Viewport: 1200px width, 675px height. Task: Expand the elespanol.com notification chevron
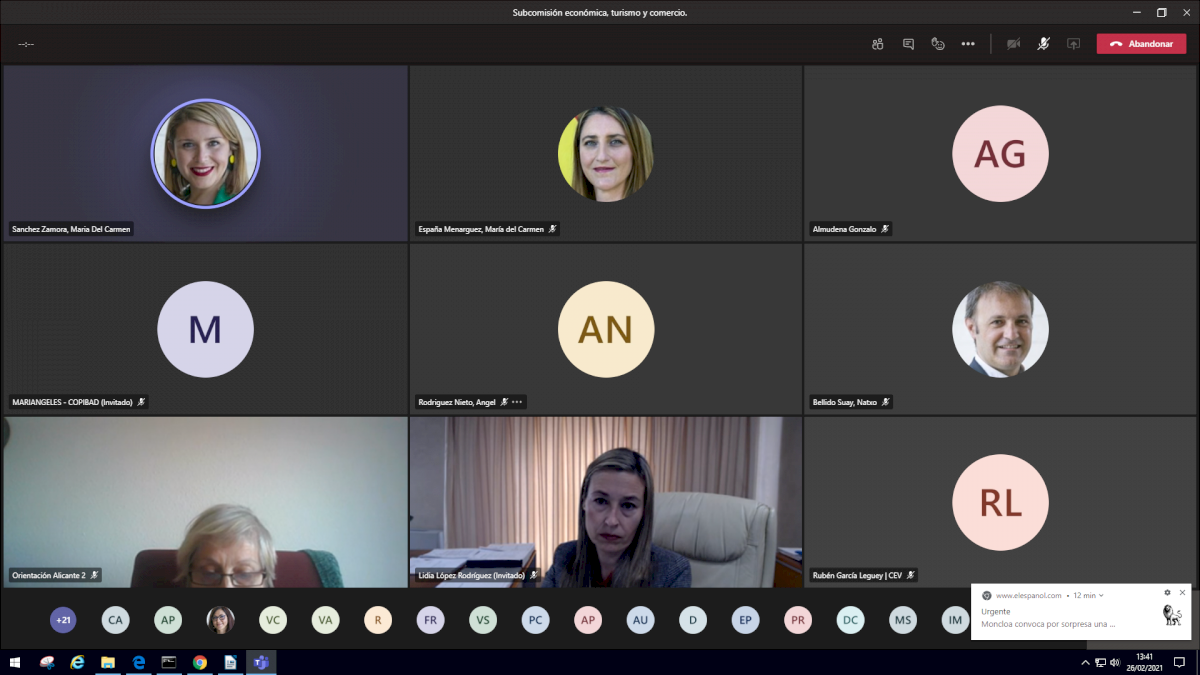coord(1101,595)
